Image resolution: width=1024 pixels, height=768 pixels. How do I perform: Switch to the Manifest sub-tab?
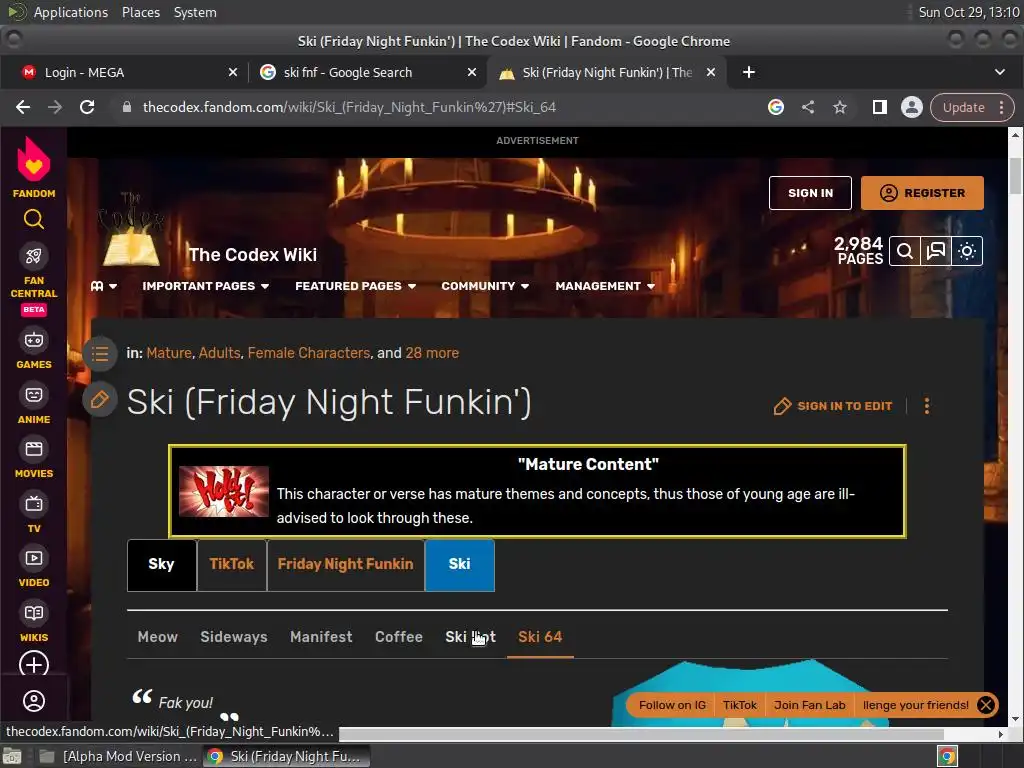click(x=321, y=637)
